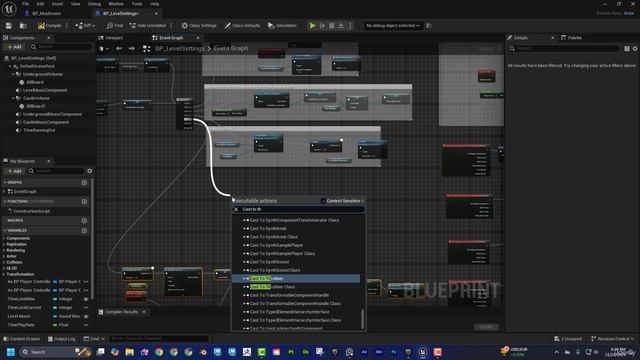Image resolution: width=640 pixels, height=360 pixels.
Task: Select LevelMusicComponent in the component tree
Action: (x=45, y=90)
